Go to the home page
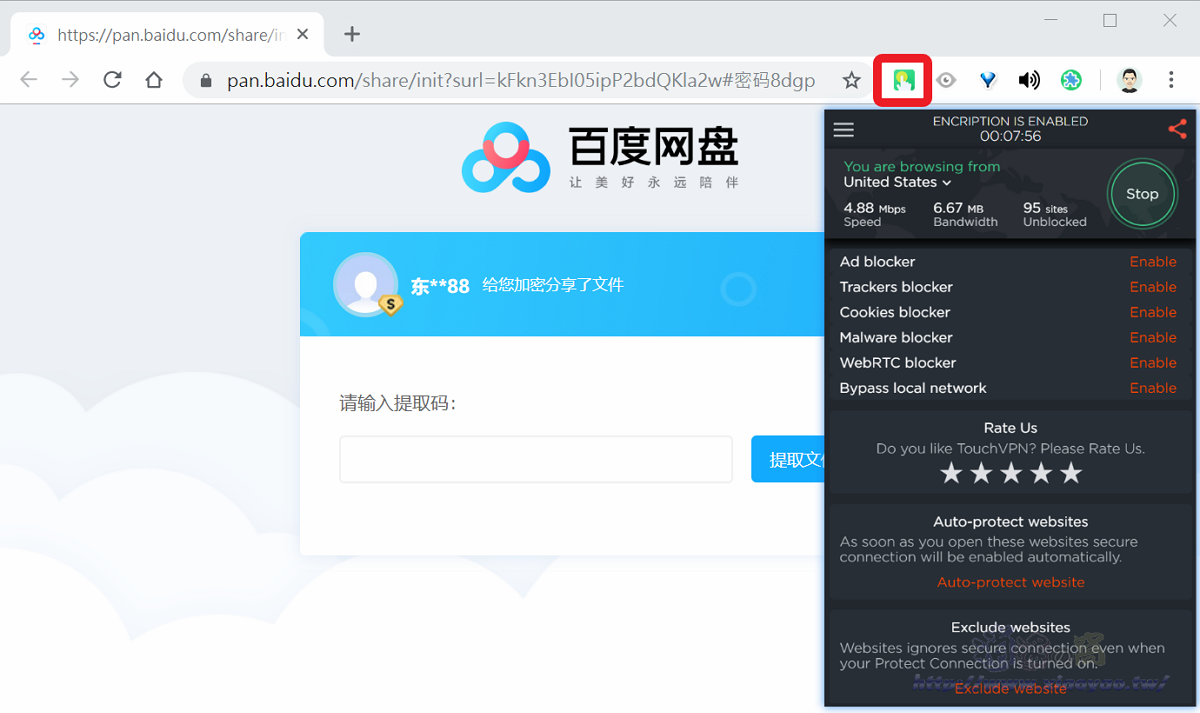1200x713 pixels. pos(153,80)
